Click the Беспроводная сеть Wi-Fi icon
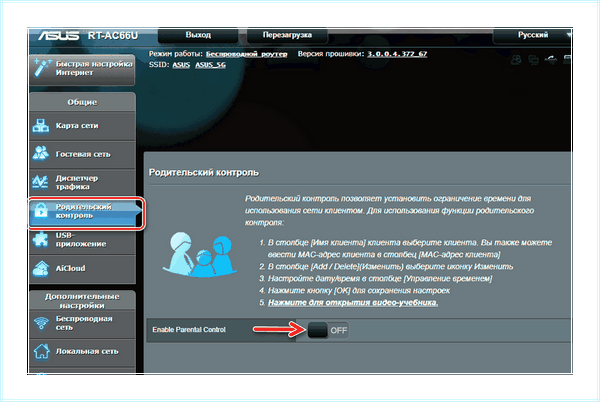The image size is (600, 402). click(41, 323)
